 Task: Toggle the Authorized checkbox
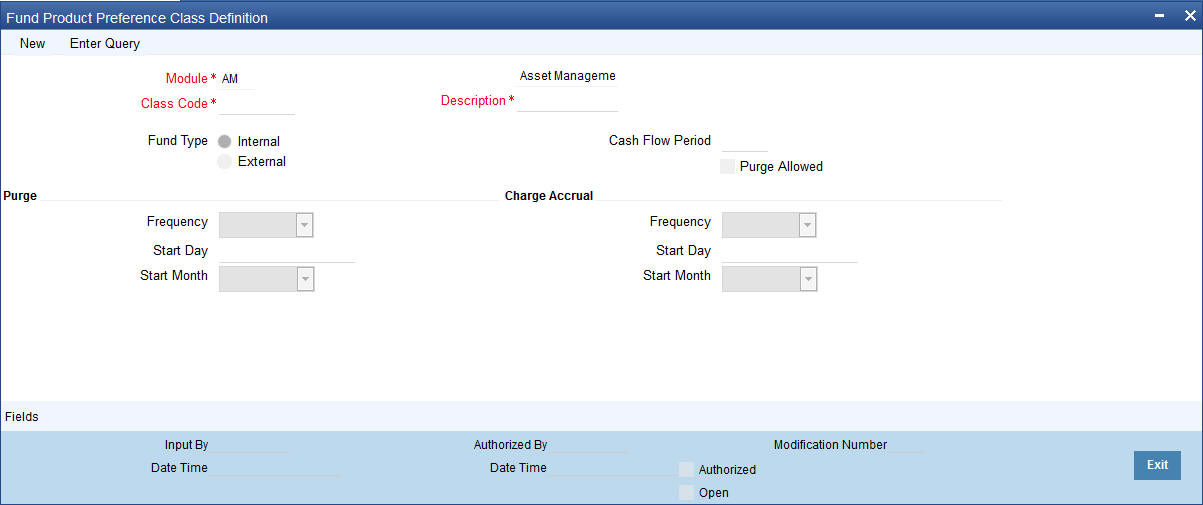(686, 469)
